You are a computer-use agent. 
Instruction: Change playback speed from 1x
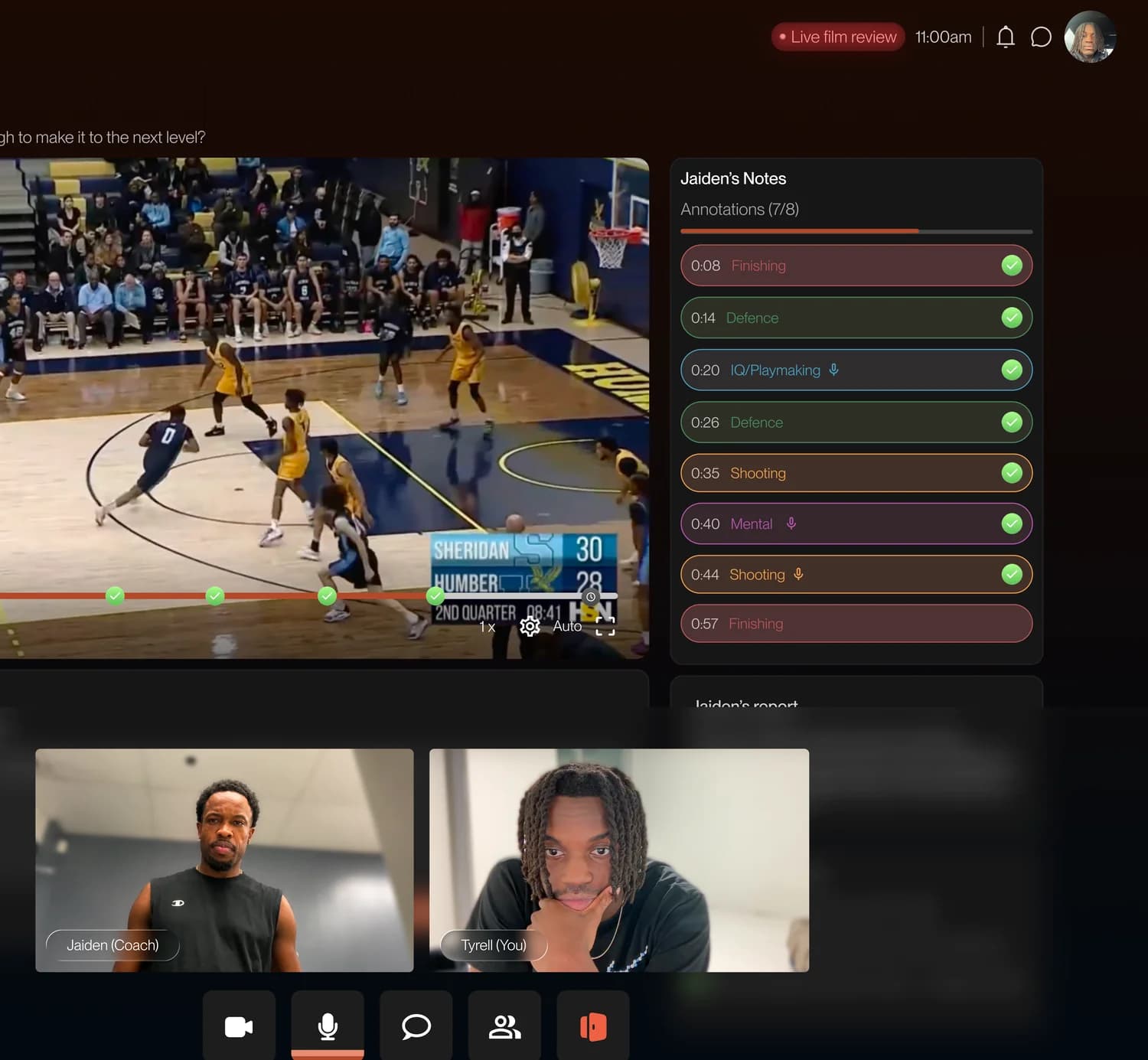tap(488, 627)
